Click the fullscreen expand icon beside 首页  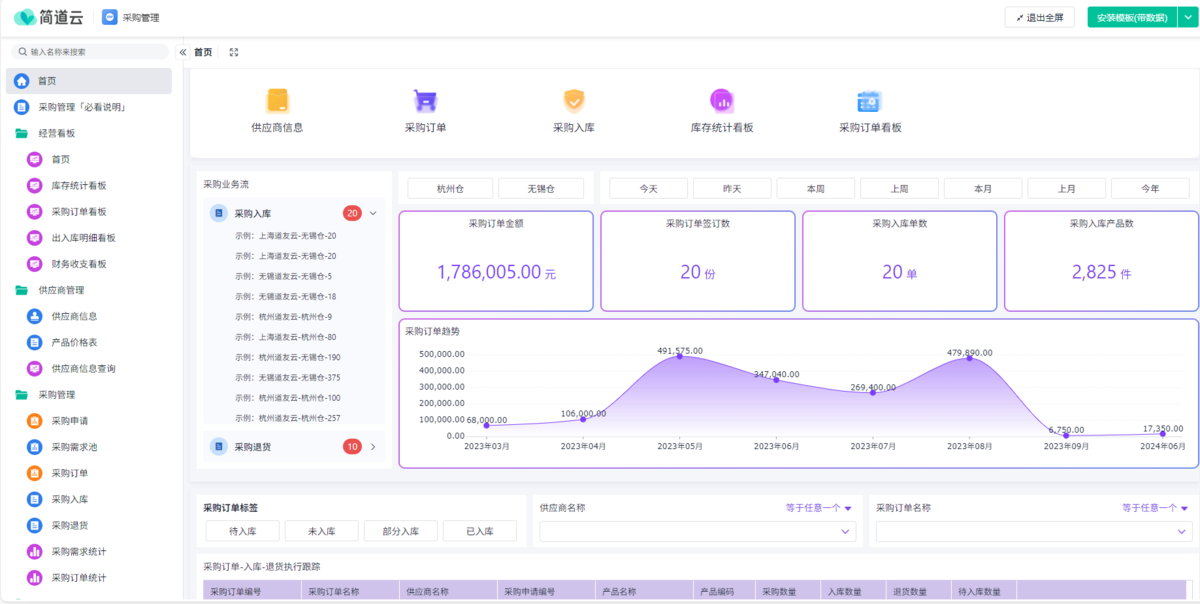[234, 52]
